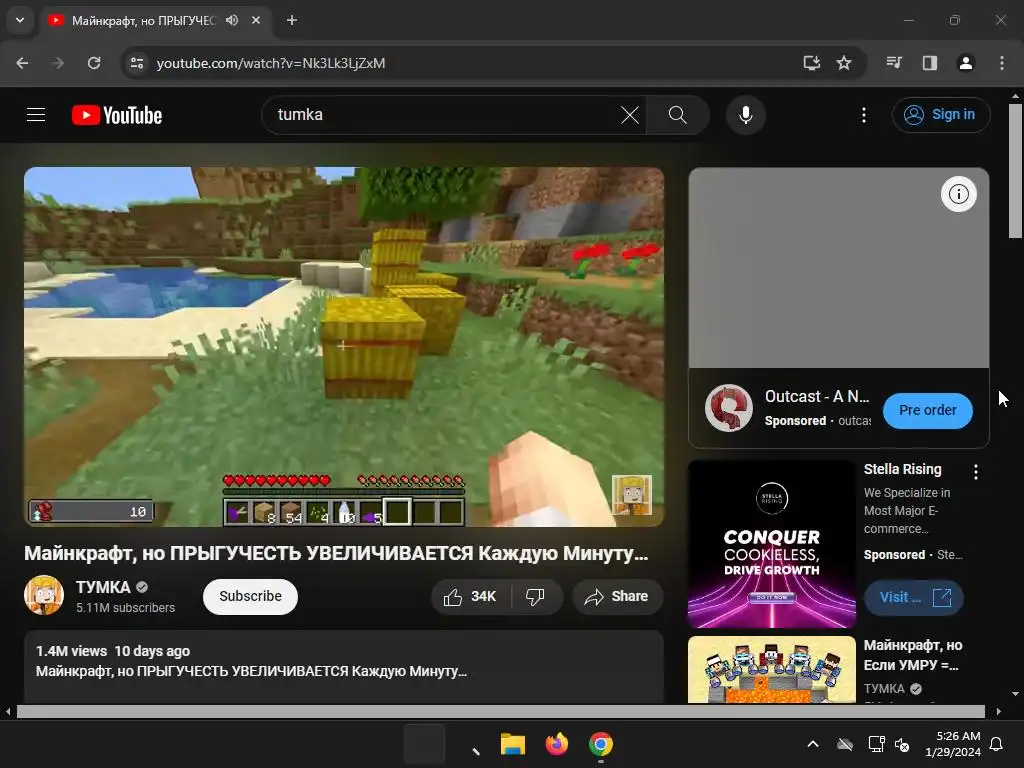Open tab search dropdown arrow
1024x768 pixels.
tap(20, 20)
